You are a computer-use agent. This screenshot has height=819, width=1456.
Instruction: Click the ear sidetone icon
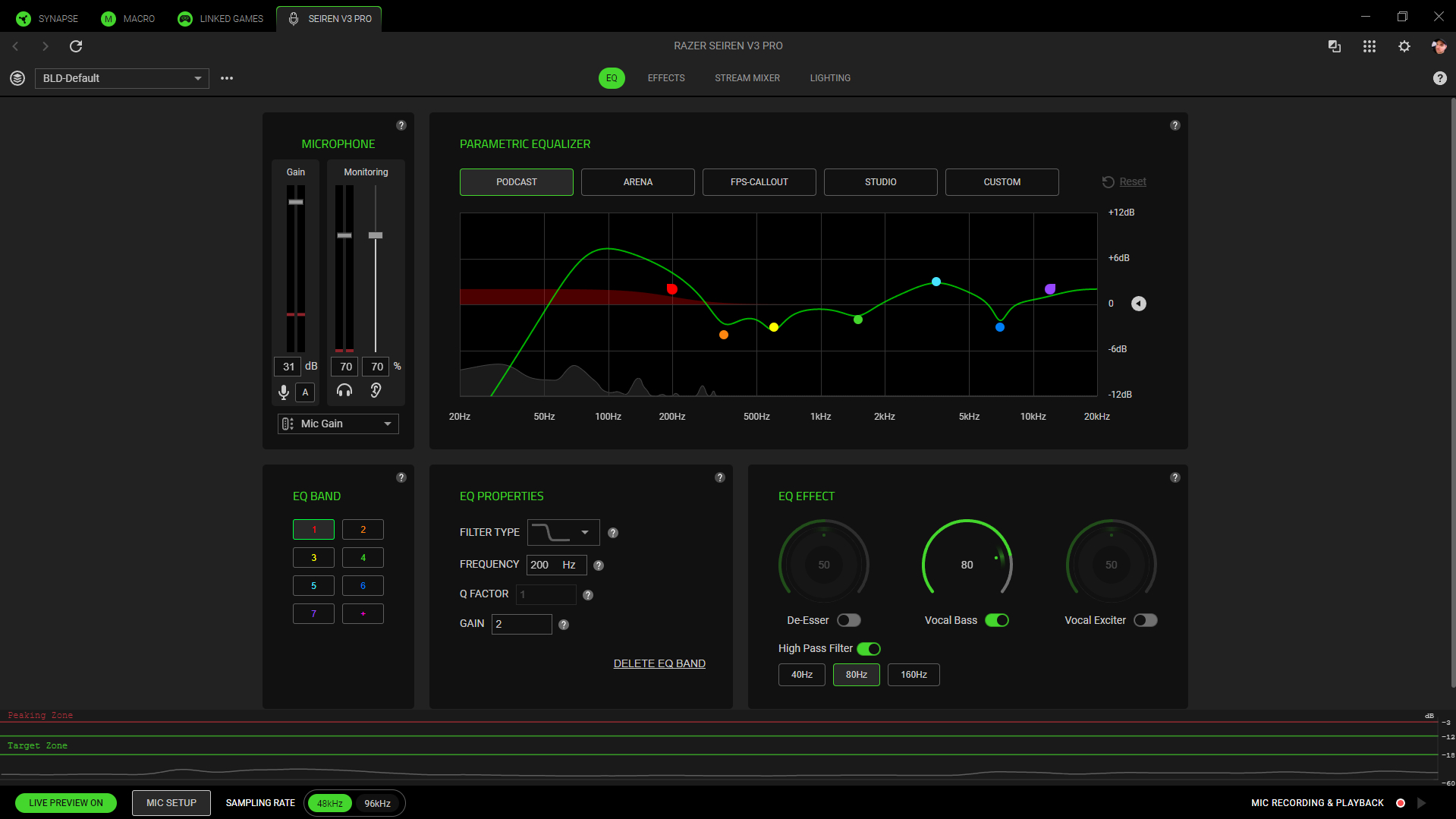click(376, 390)
